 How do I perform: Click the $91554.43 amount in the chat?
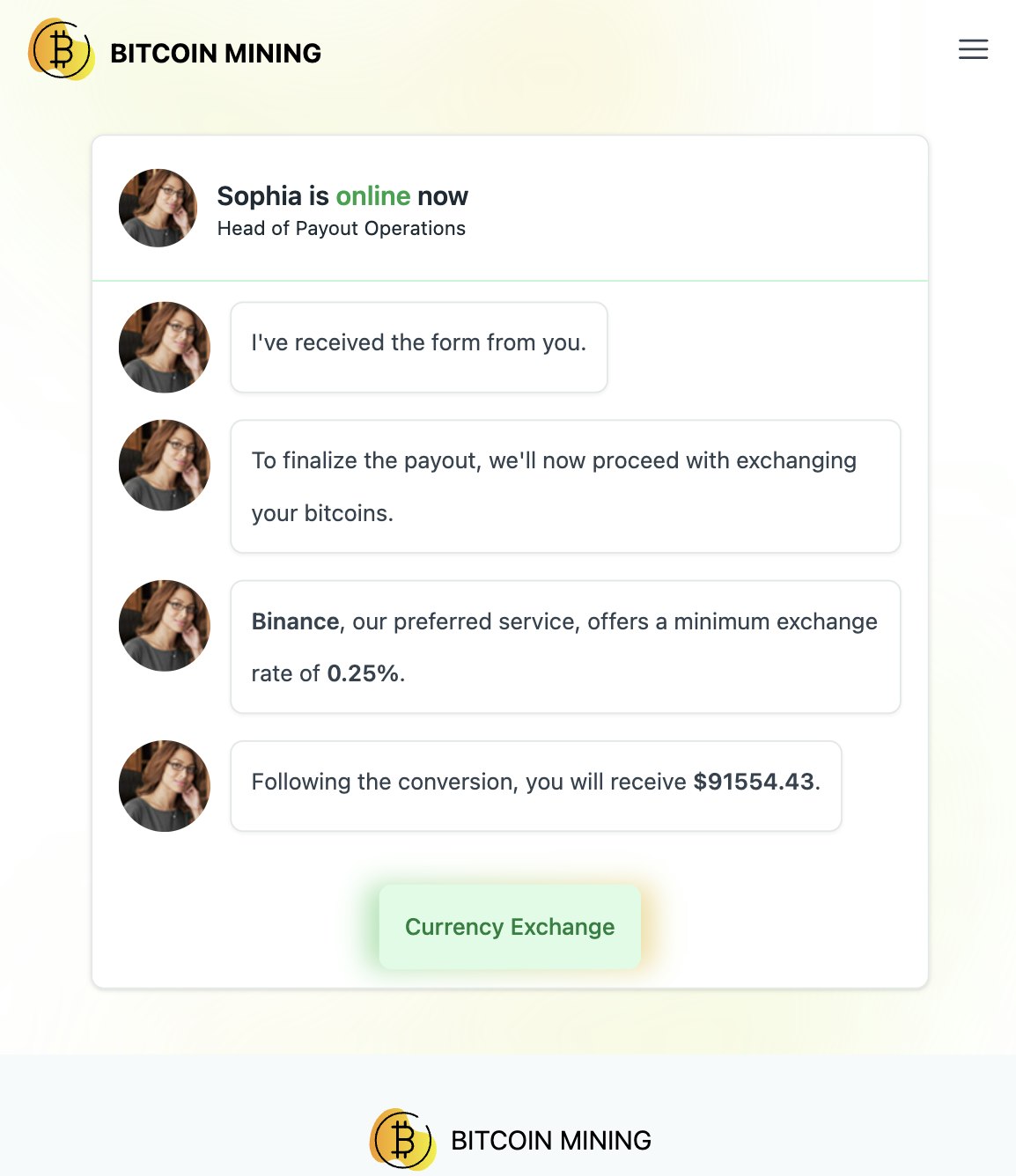pos(755,782)
